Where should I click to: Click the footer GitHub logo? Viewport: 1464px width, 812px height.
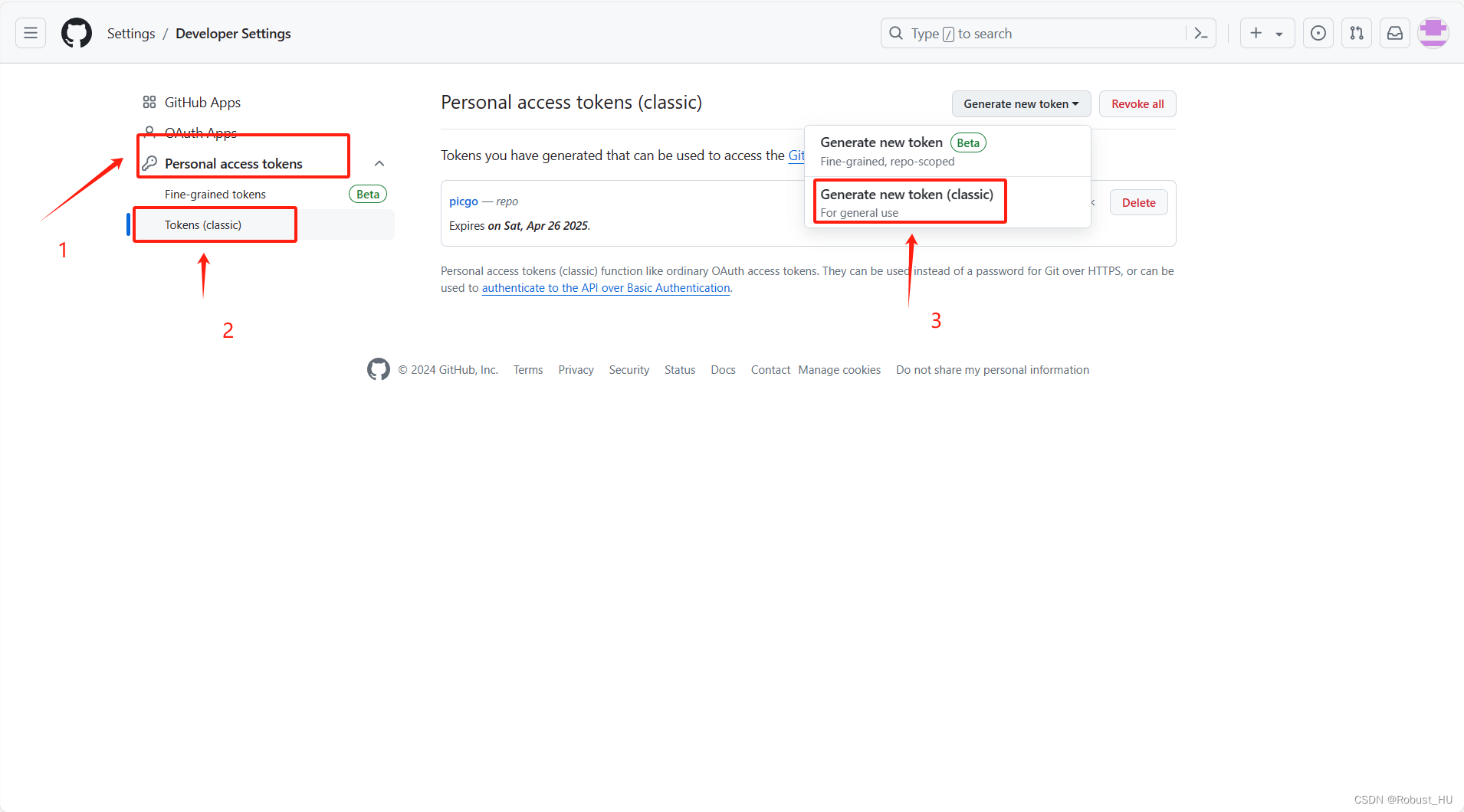click(379, 369)
